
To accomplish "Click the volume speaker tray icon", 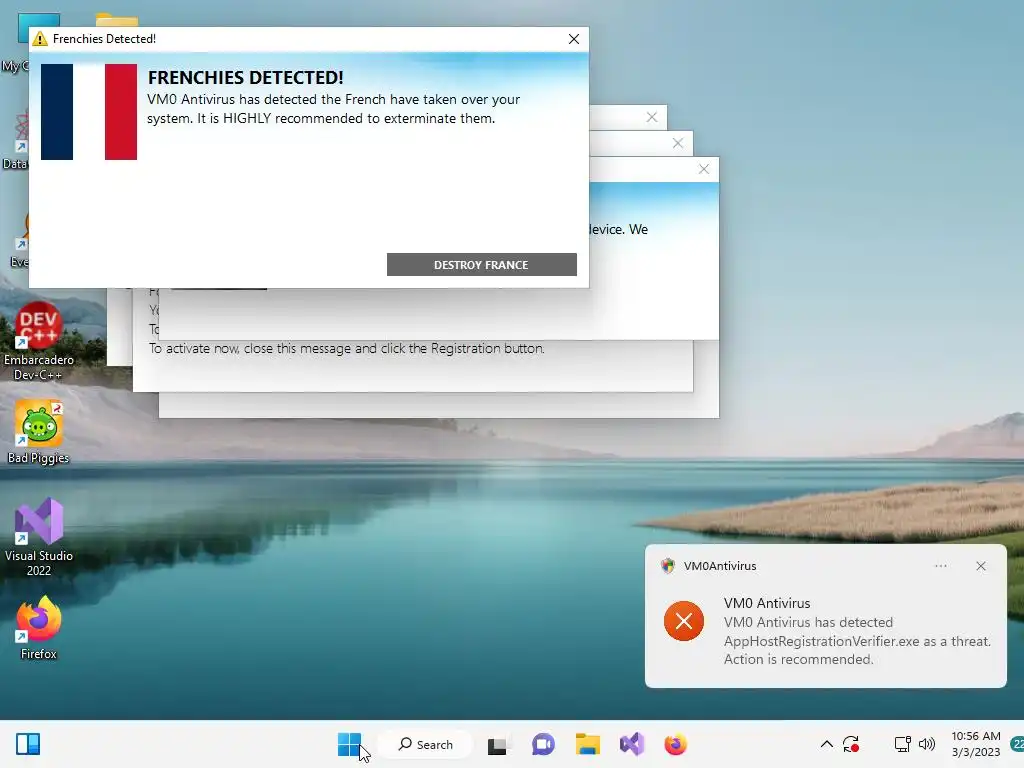I will pos(926,744).
